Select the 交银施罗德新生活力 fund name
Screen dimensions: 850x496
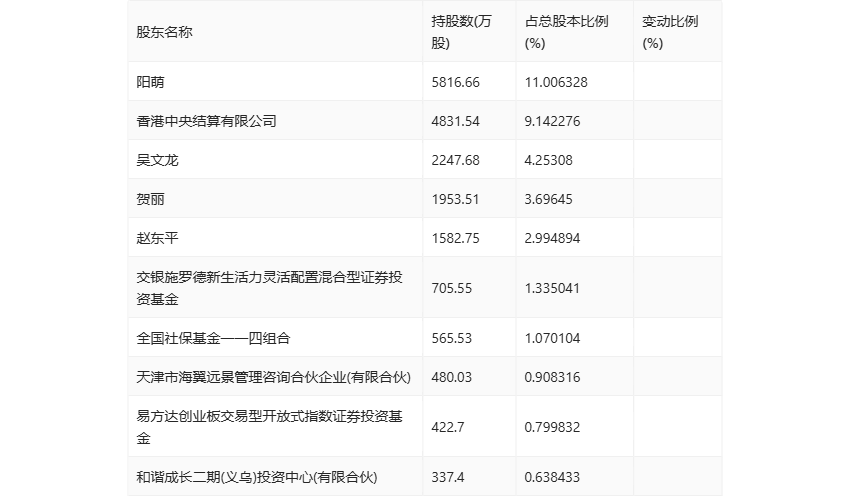(269, 288)
